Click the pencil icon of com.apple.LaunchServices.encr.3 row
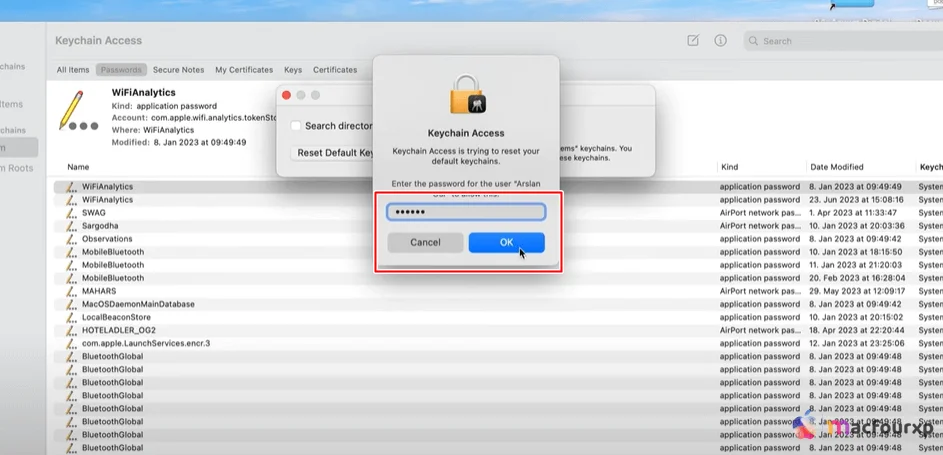Image resolution: width=943 pixels, height=455 pixels. (72, 343)
